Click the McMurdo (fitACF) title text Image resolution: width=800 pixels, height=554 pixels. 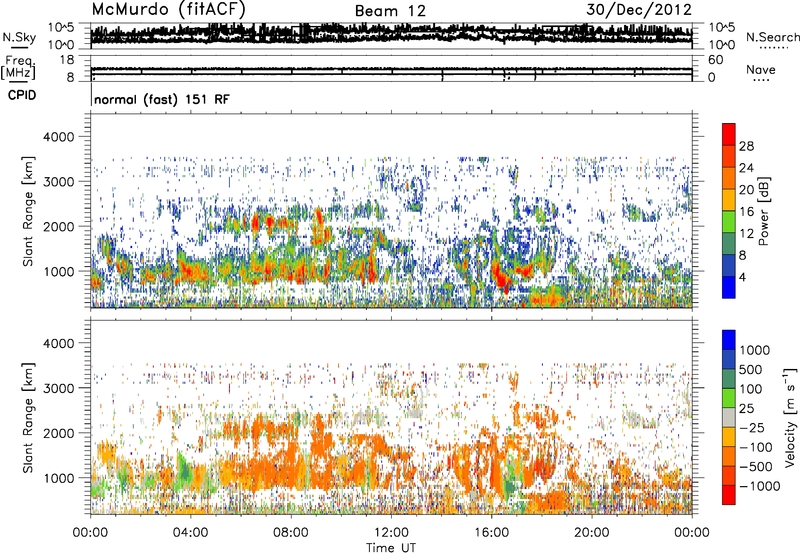coord(168,10)
